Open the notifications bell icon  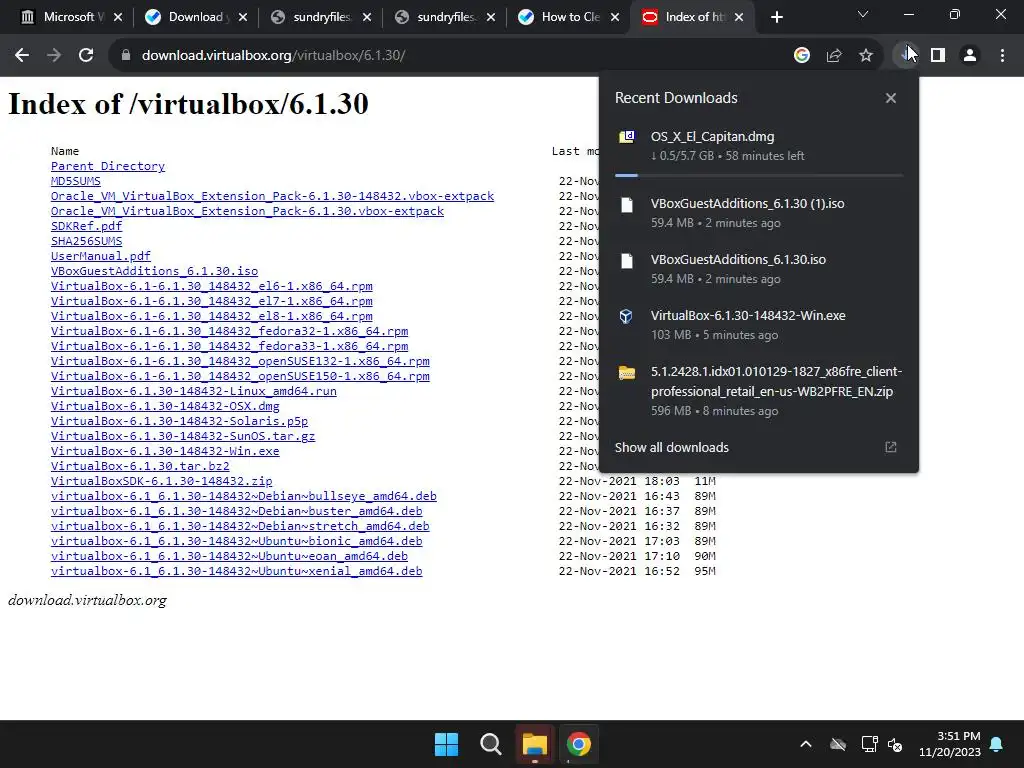(x=997, y=744)
